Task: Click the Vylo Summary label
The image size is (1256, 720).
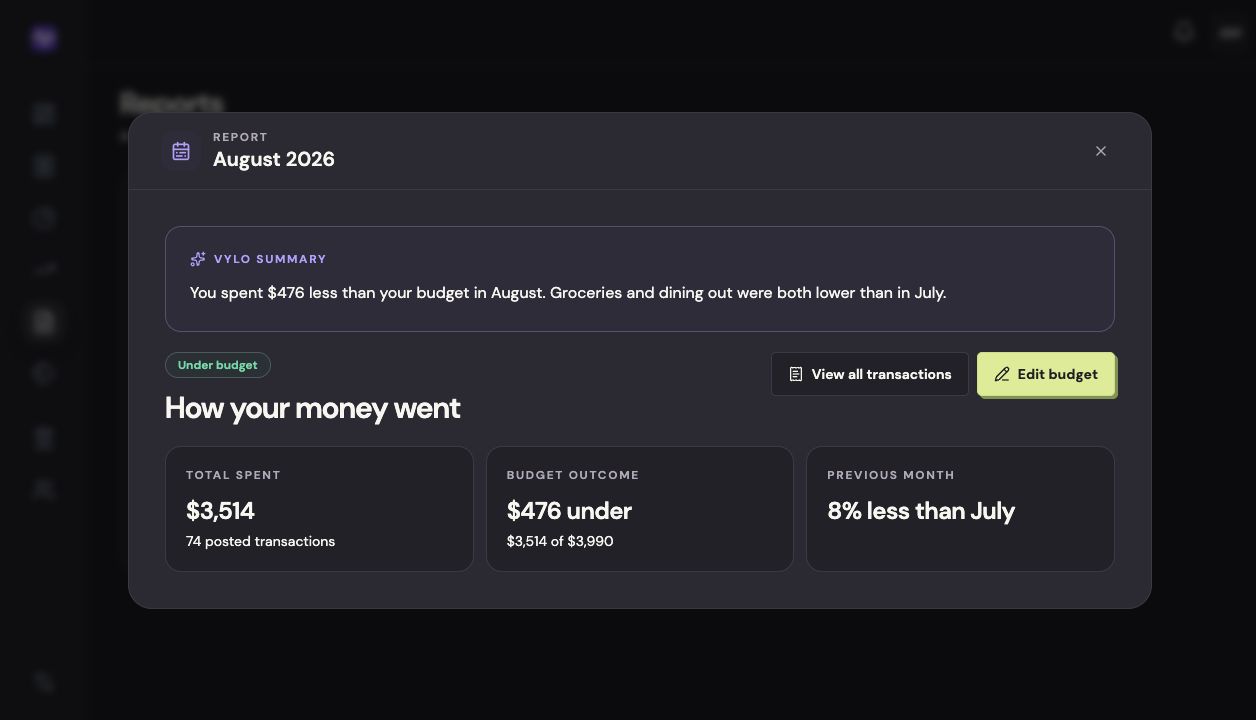Action: coord(270,259)
